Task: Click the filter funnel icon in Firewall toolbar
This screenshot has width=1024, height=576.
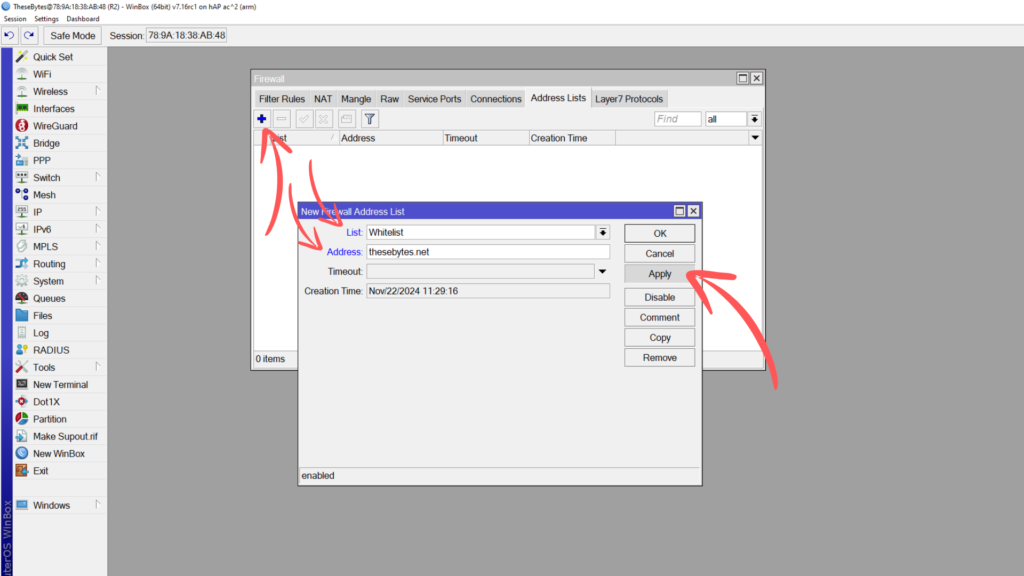Action: tap(369, 119)
